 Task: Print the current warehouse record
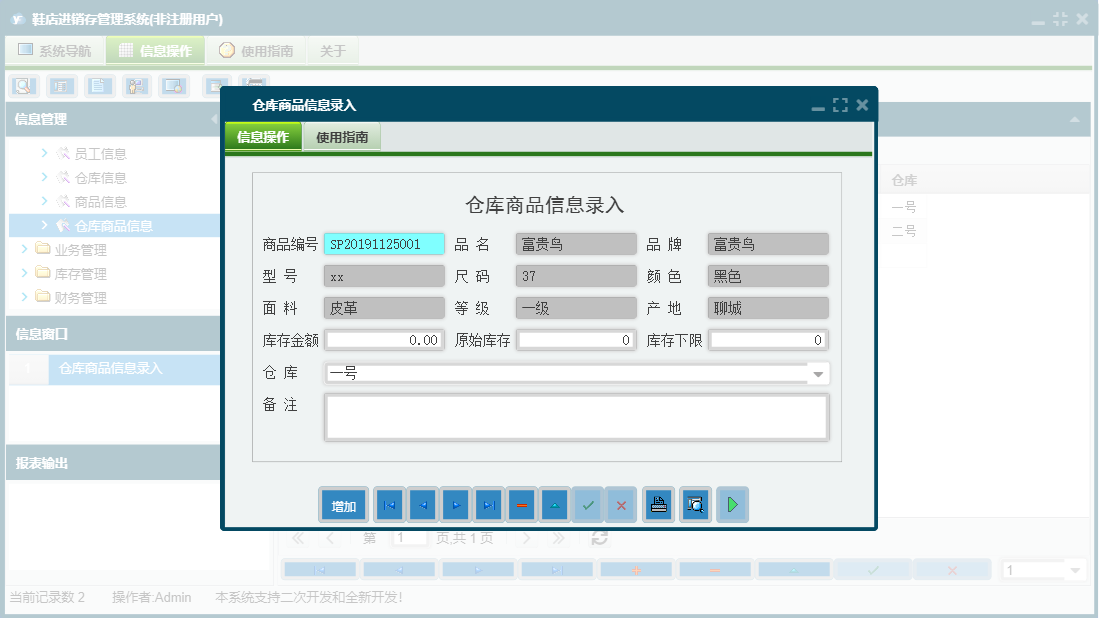pyautogui.click(x=658, y=505)
